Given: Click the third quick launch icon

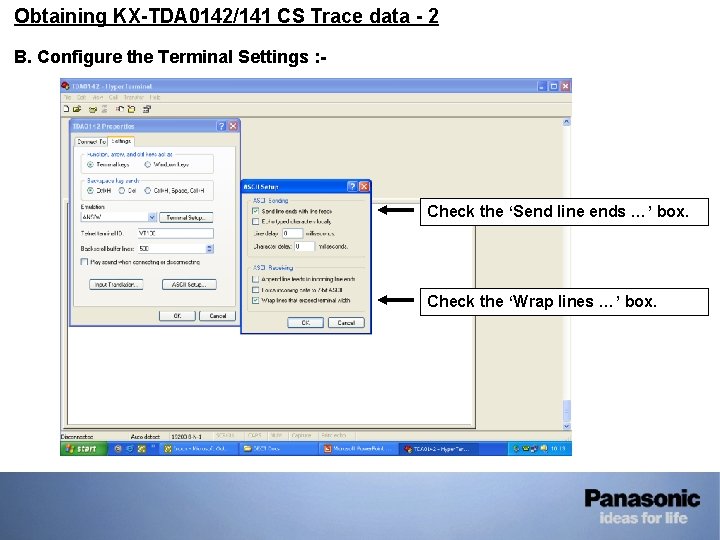Looking at the screenshot, I should coord(141,449).
